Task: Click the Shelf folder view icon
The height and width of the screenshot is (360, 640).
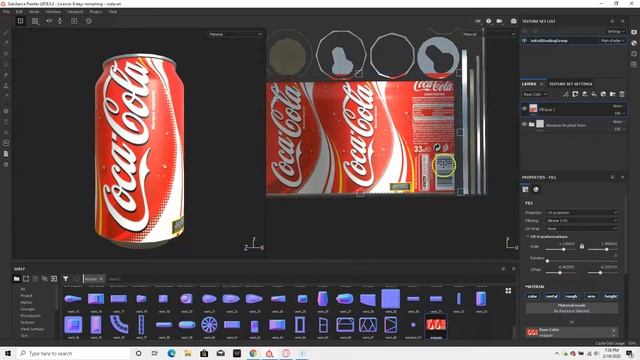Action: click(16, 279)
